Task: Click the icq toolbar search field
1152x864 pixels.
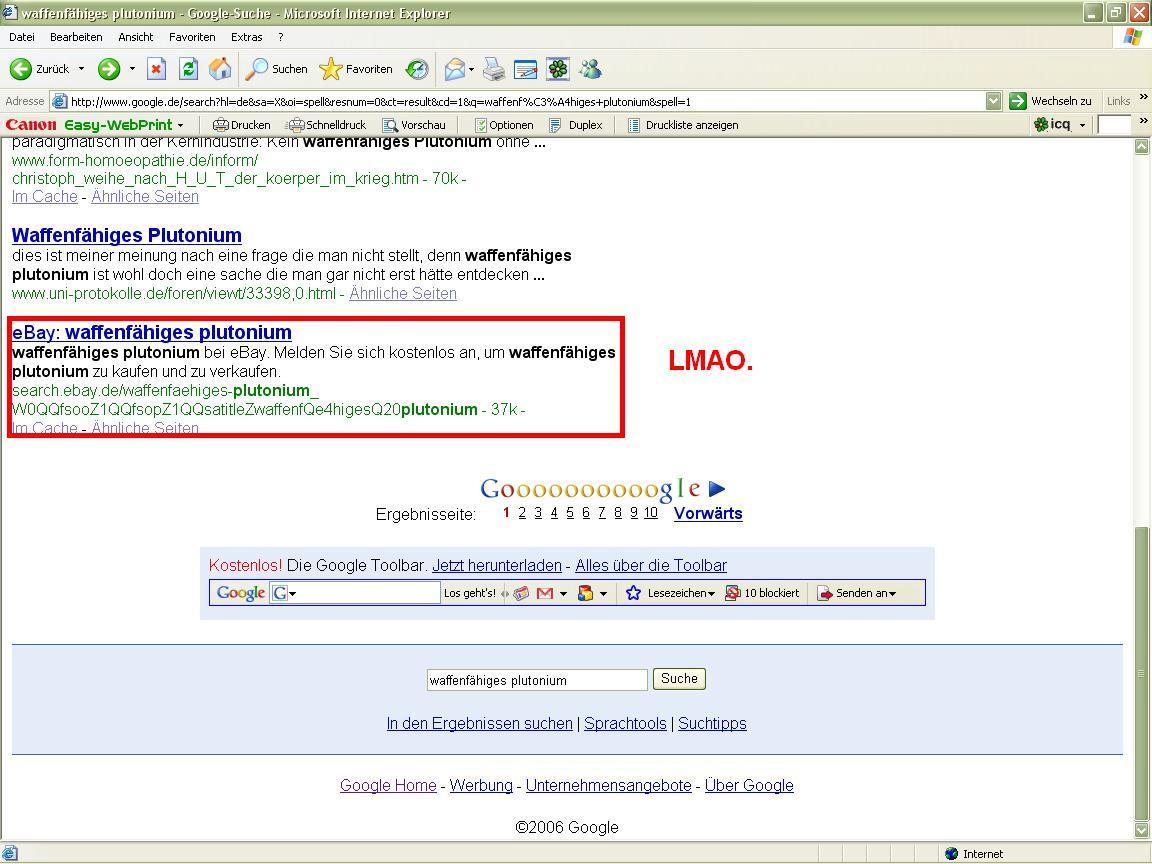Action: click(x=1114, y=125)
